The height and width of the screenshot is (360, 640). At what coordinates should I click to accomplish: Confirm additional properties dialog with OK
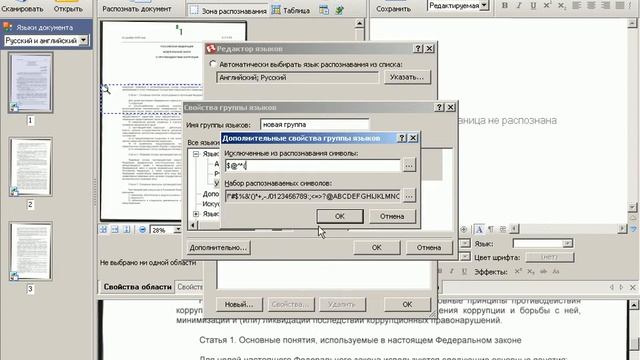340,216
